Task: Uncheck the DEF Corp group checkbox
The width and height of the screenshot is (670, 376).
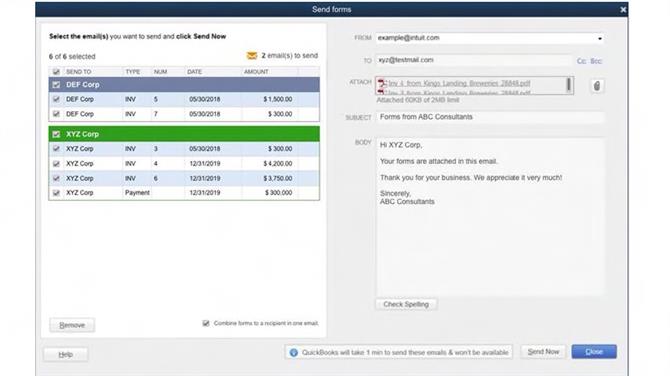Action: coord(56,85)
